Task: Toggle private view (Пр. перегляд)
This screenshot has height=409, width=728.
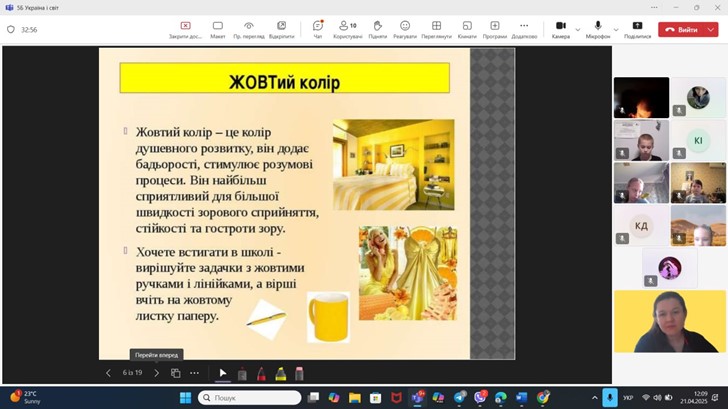Action: (249, 28)
